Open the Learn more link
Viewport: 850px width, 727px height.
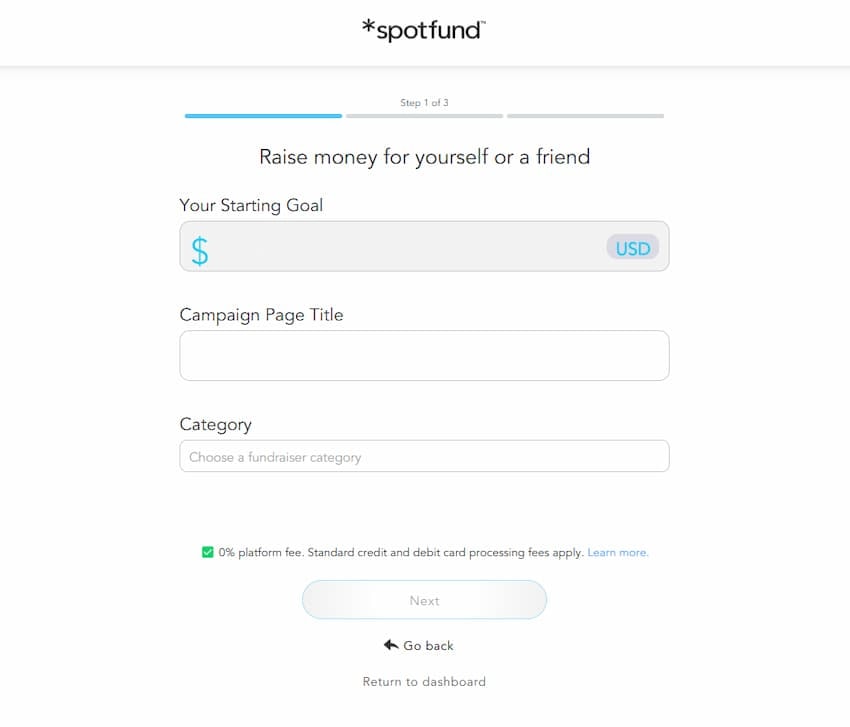618,552
